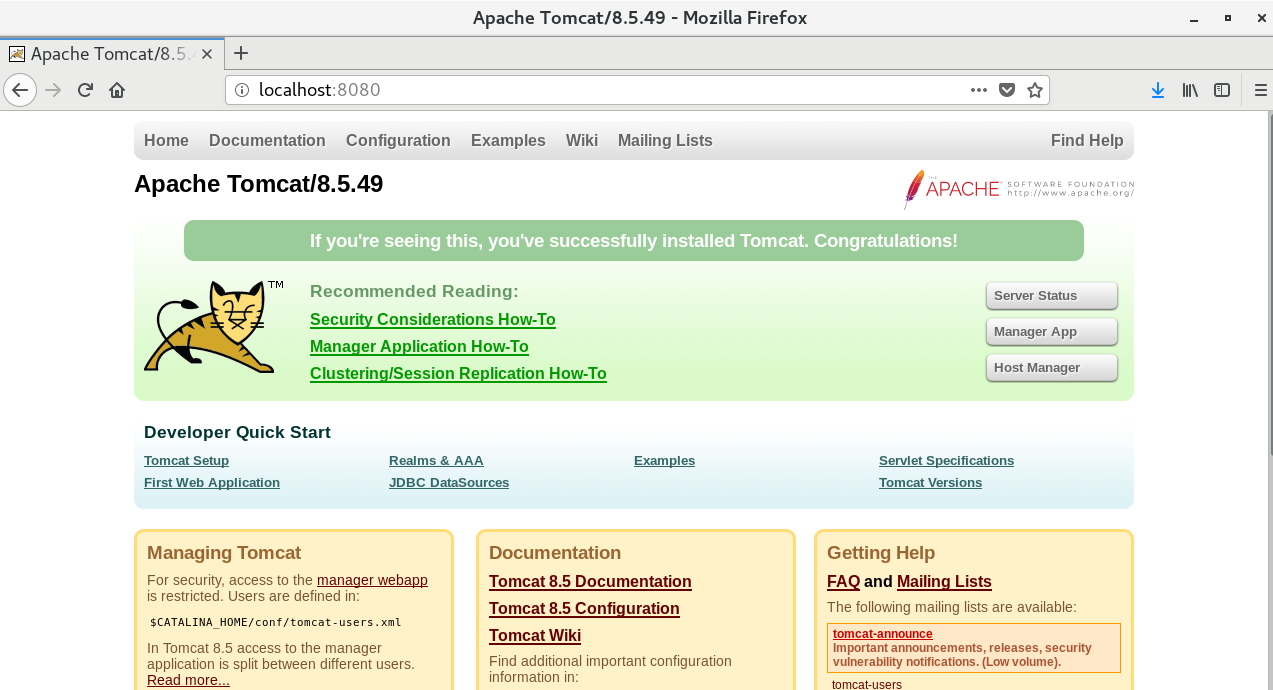
Task: Open the FAQ link
Action: click(843, 582)
